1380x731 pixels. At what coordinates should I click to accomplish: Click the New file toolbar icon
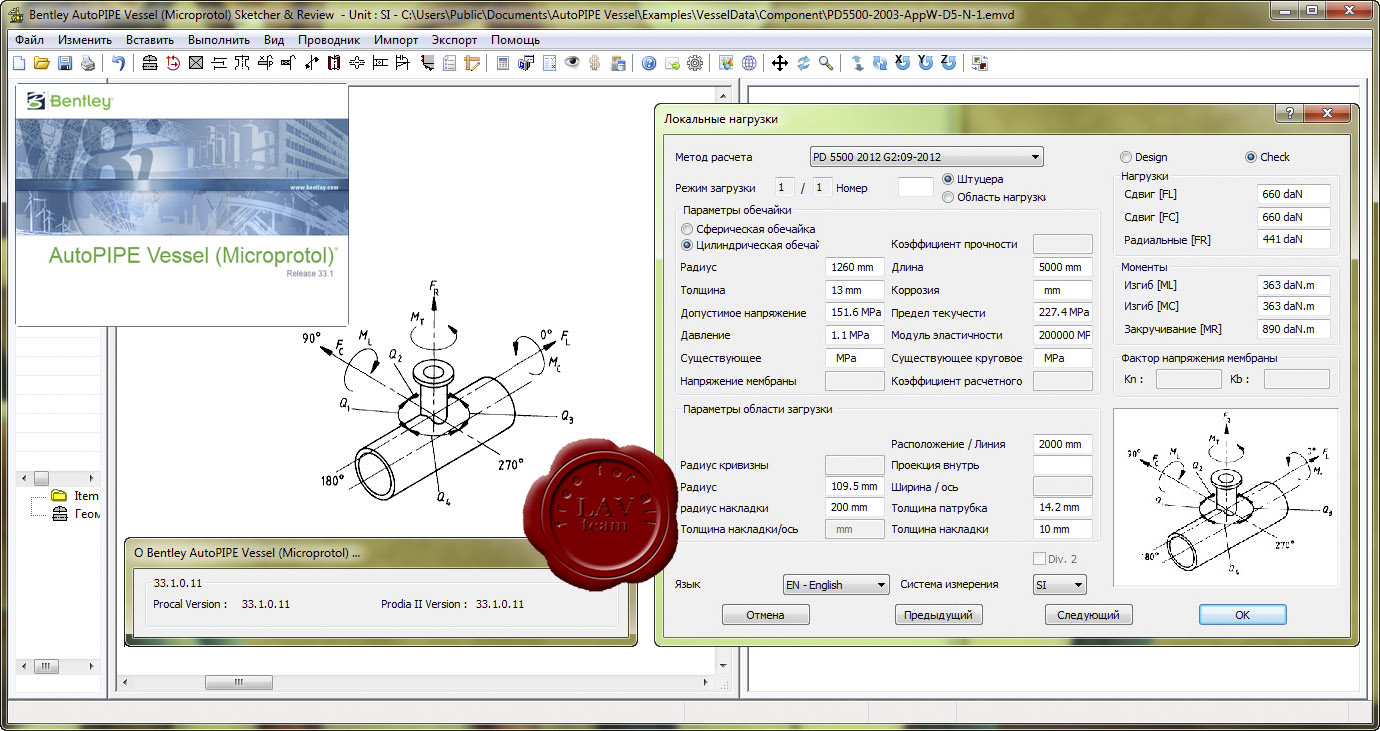[x=19, y=63]
